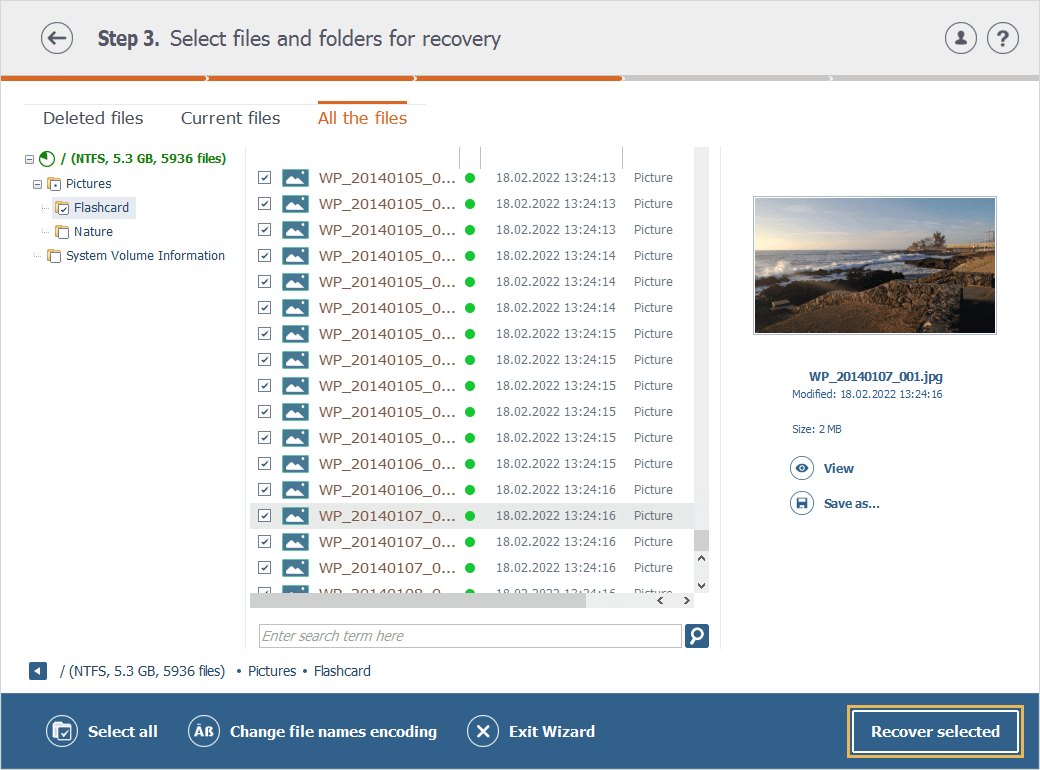Click the Nature folder icon
This screenshot has height=770, width=1040.
(62, 232)
